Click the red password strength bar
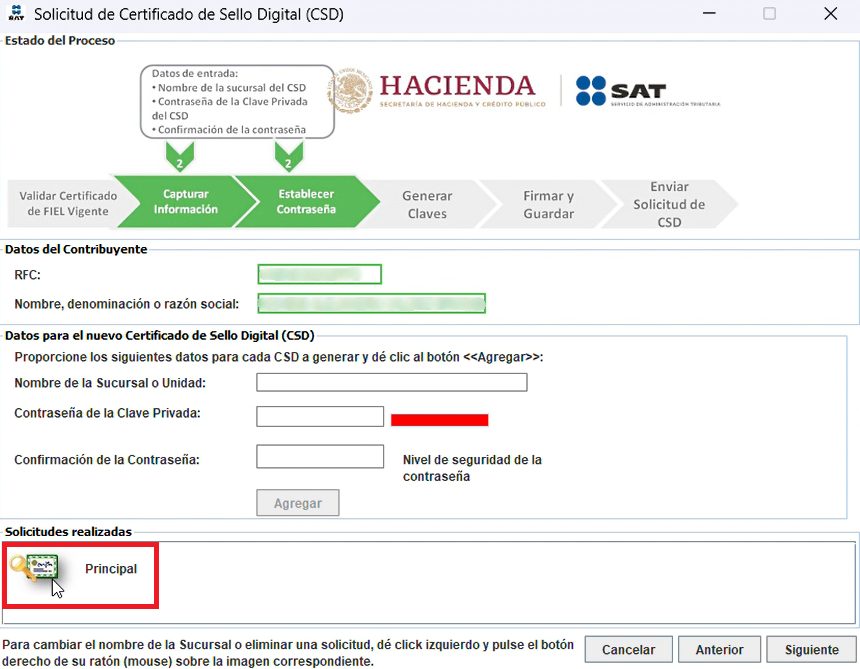The image size is (860, 669). click(x=439, y=420)
